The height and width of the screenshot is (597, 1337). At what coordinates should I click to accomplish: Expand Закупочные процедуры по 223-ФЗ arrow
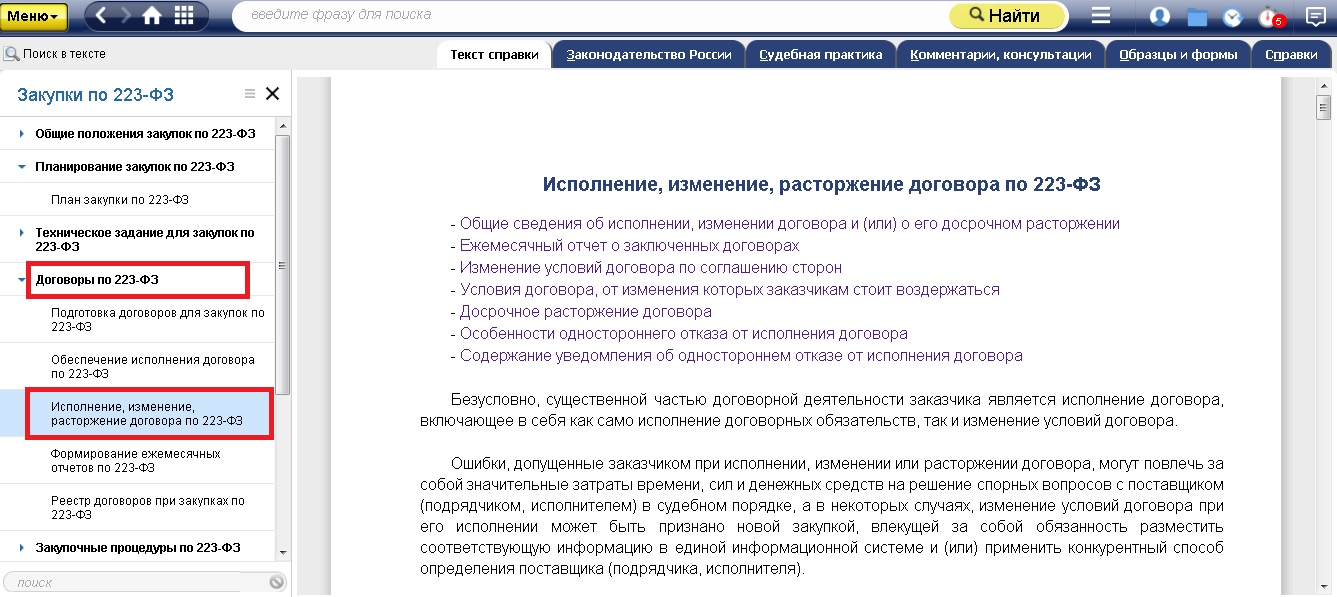click(22, 547)
